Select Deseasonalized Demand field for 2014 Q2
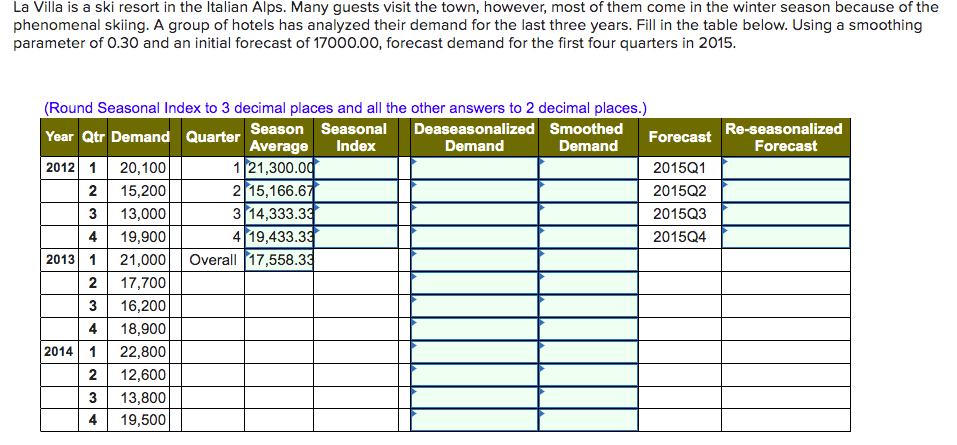Image resolution: width=957 pixels, height=445 pixels. [474, 375]
